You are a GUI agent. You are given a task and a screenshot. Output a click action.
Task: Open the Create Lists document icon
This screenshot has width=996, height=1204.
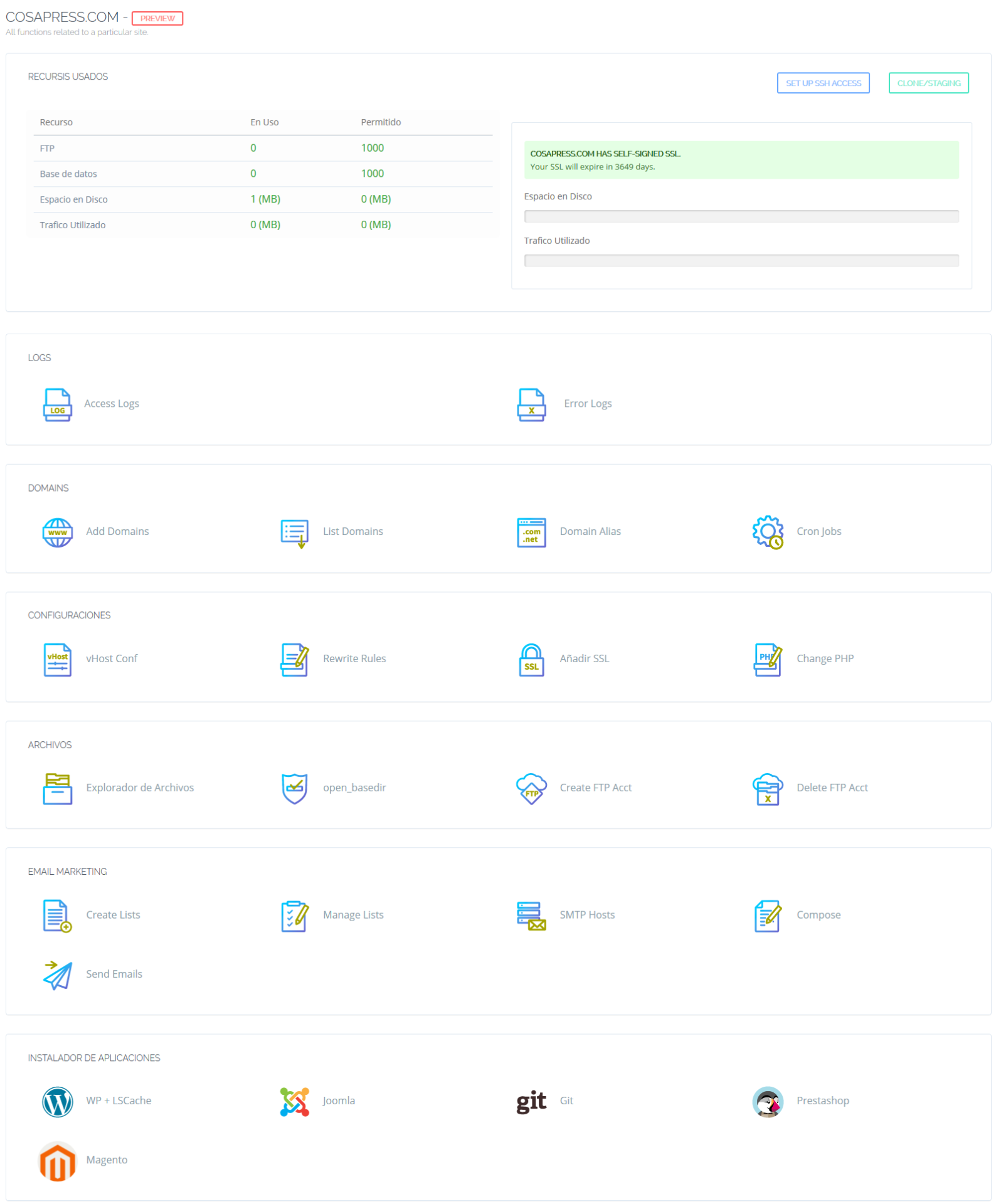[x=57, y=916]
